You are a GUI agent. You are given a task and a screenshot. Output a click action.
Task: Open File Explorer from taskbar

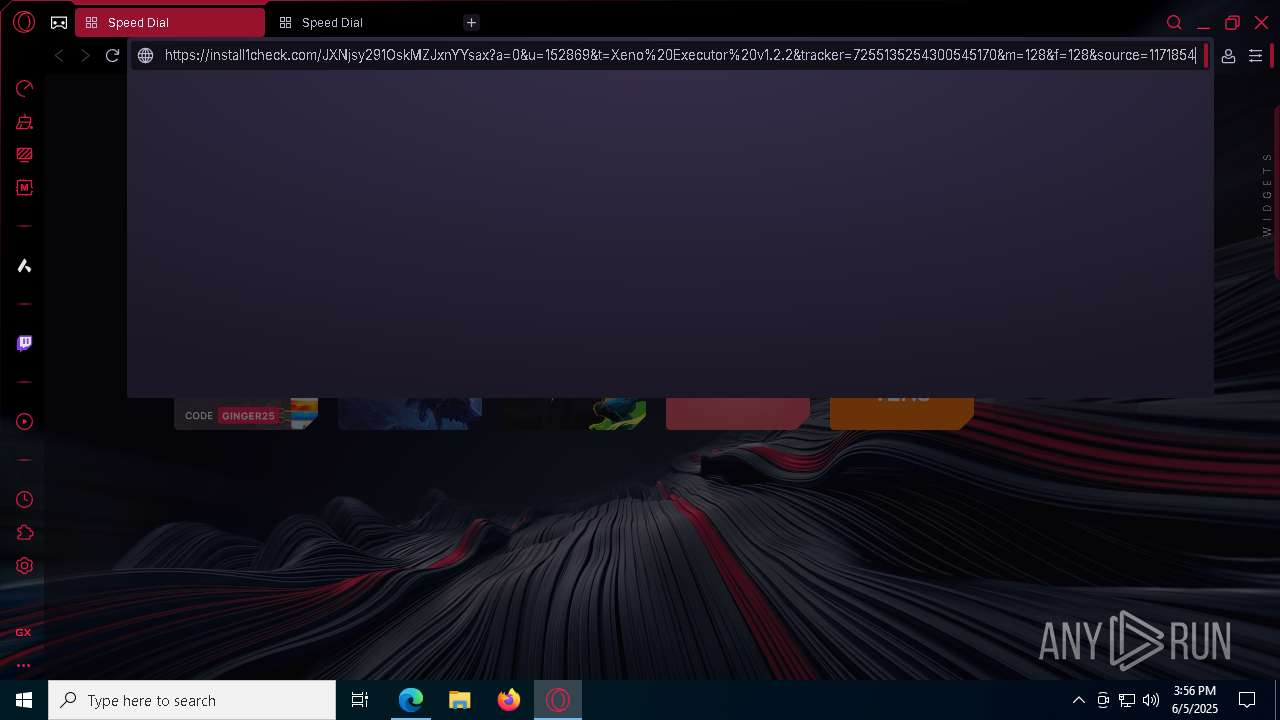(x=460, y=700)
